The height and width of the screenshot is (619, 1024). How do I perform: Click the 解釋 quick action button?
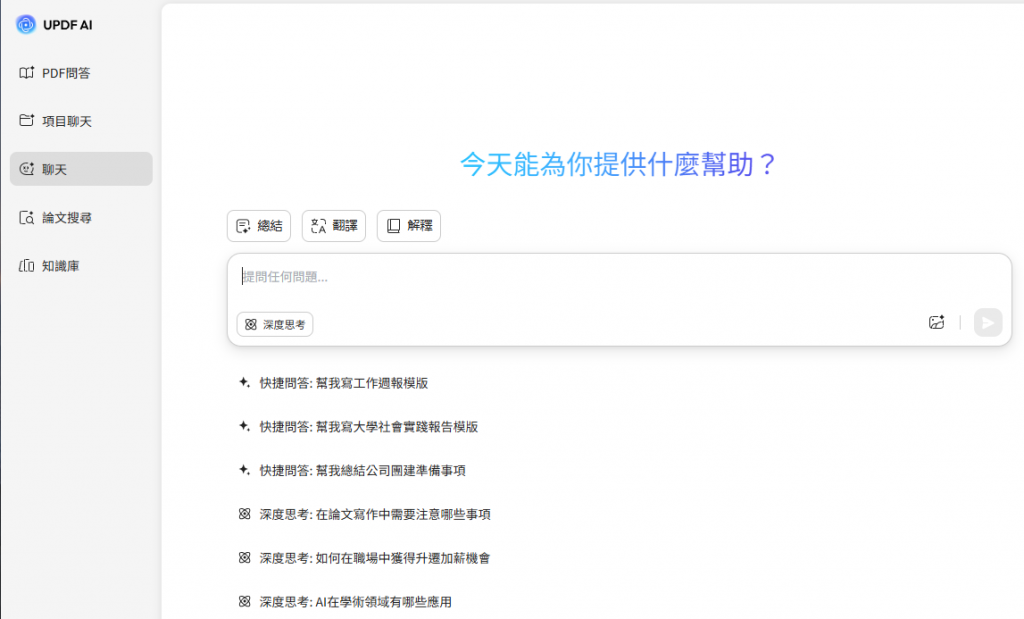[409, 226]
